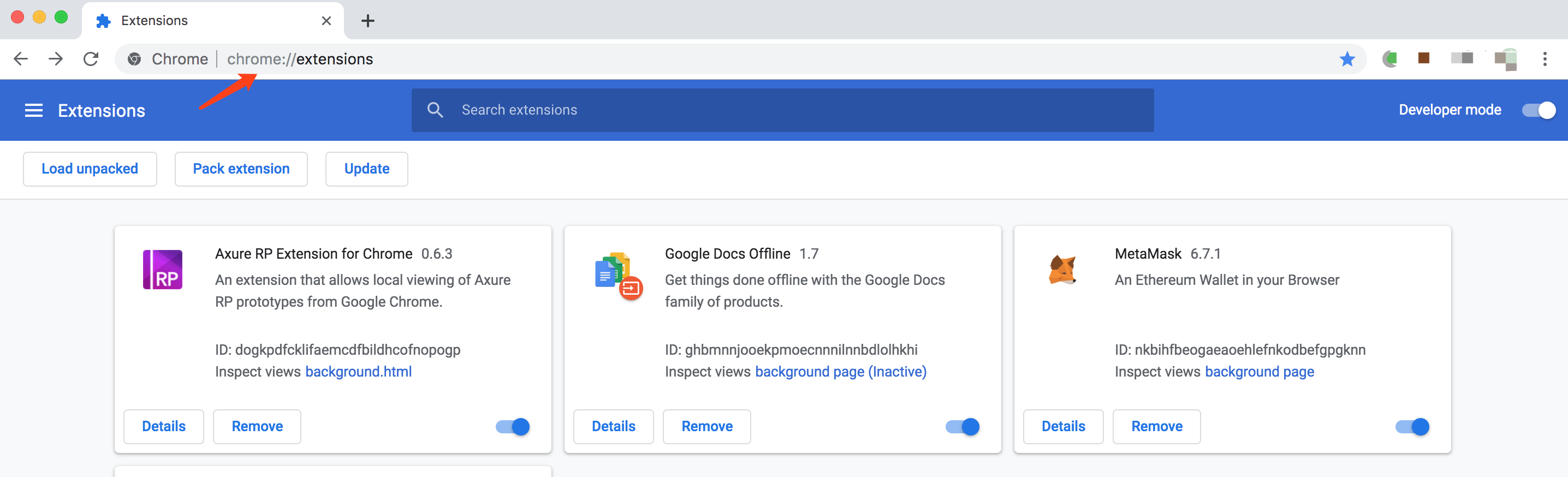Viewport: 1568px width, 477px height.
Task: Remove Google Docs Offline
Action: coord(706,426)
